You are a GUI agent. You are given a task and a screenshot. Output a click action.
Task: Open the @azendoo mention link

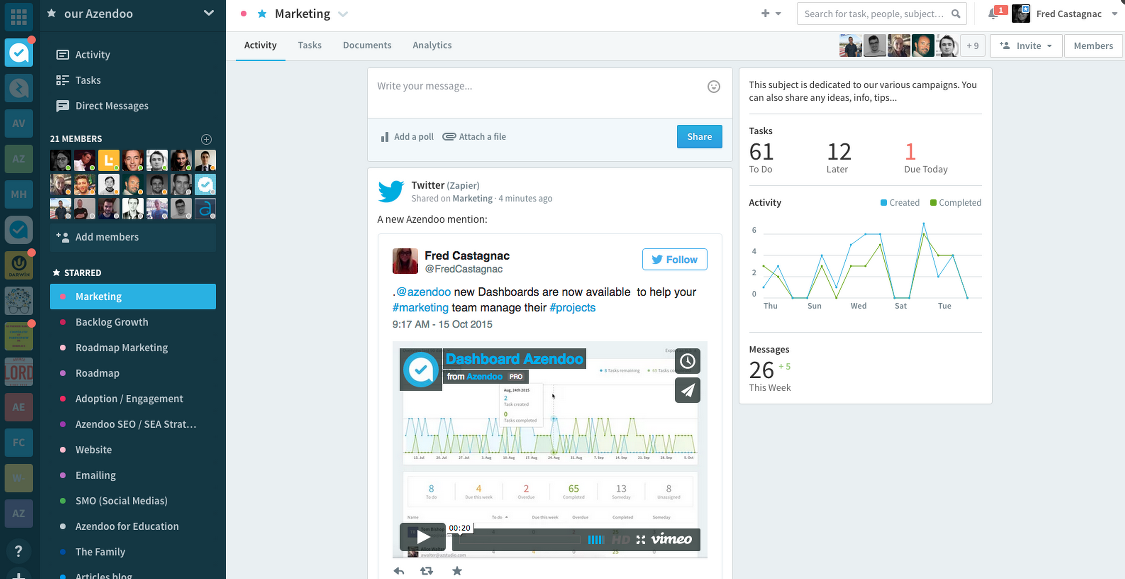point(422,293)
